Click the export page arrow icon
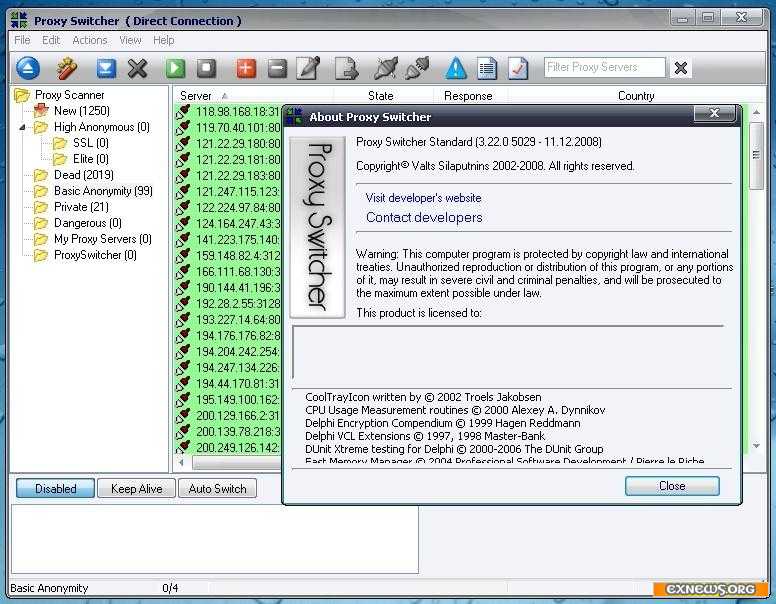Viewport: 776px width, 604px height. click(x=346, y=68)
